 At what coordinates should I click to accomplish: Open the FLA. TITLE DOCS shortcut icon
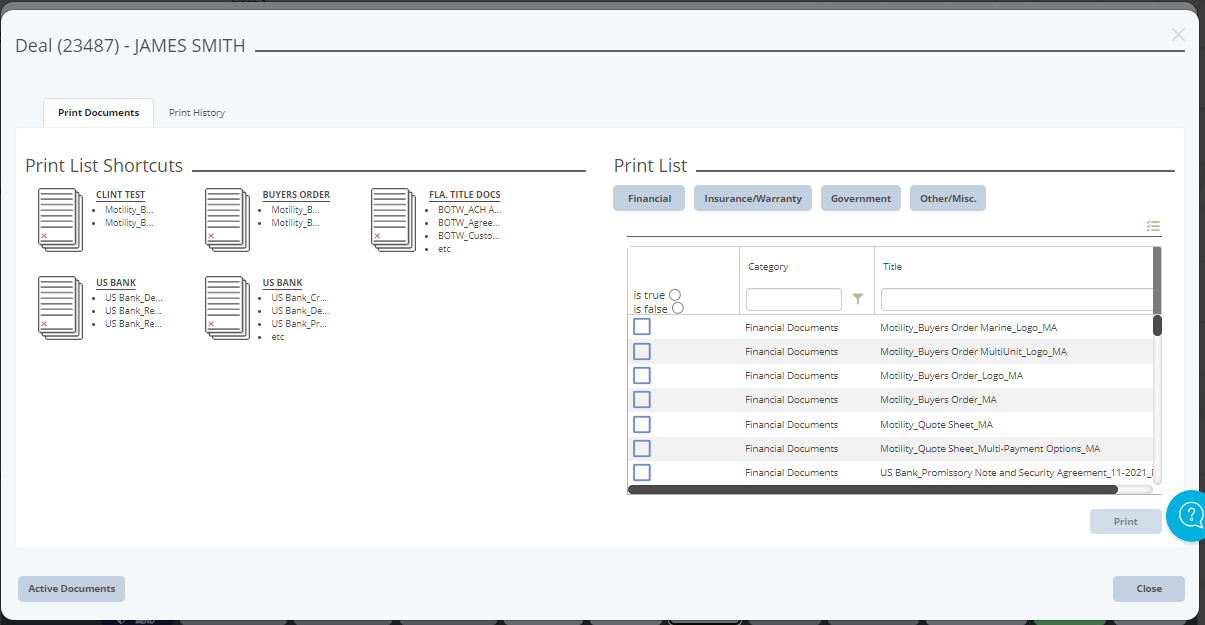[393, 220]
